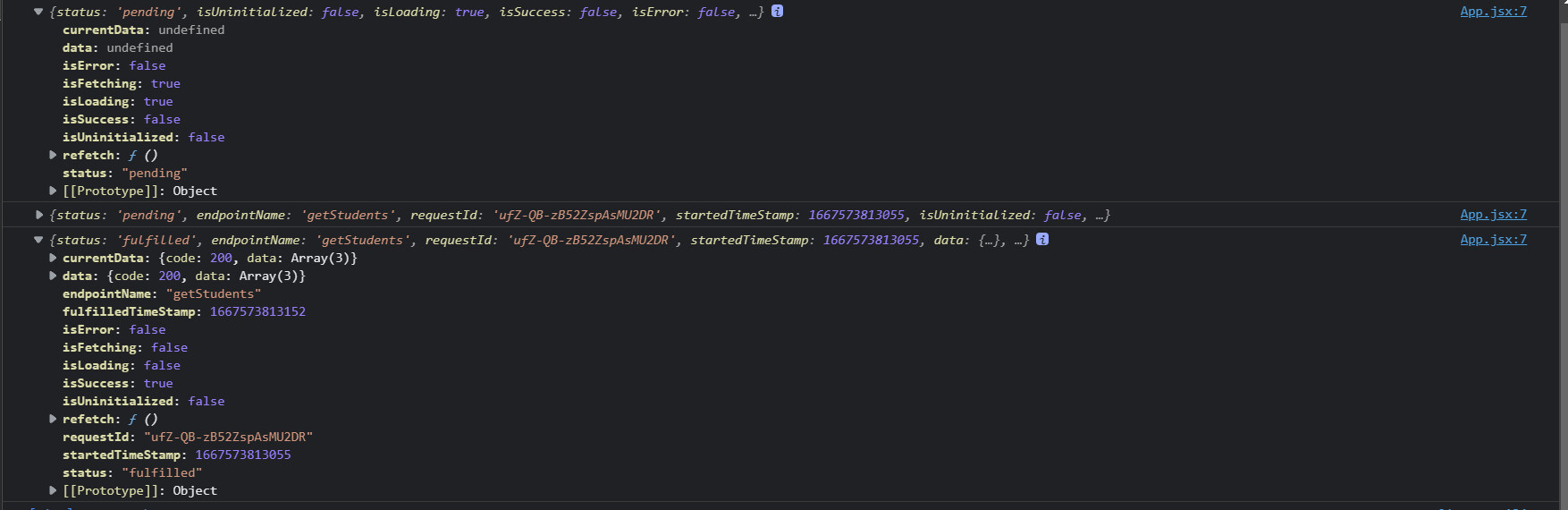Expand the collapsed pending getStudents log entry

pos(38,216)
